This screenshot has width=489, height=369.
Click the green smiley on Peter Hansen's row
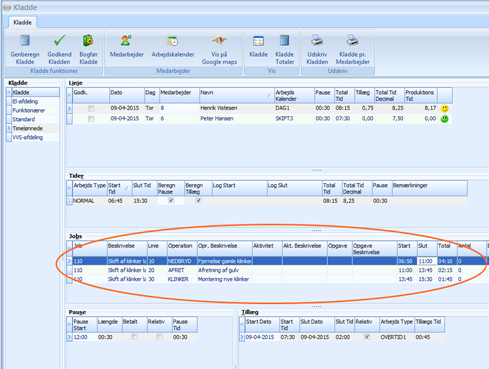[x=444, y=119]
